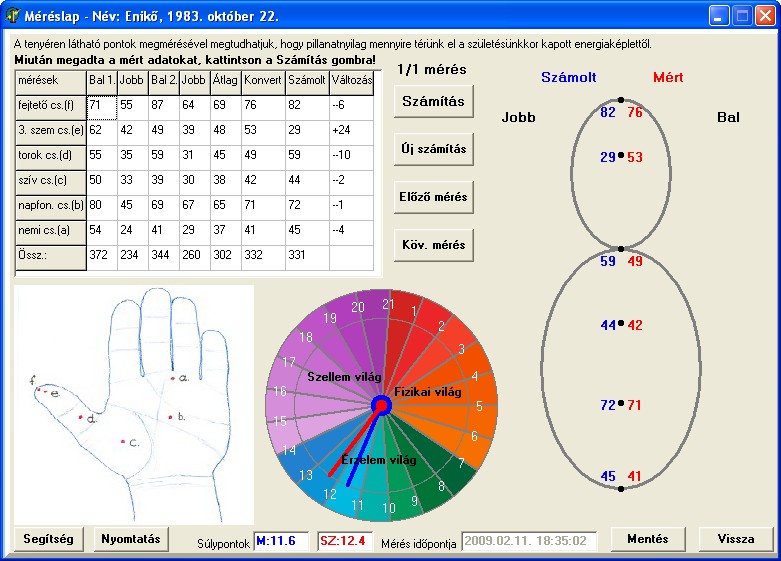Click point b. on the palm drawing
This screenshot has height=561, width=781.
pos(170,417)
